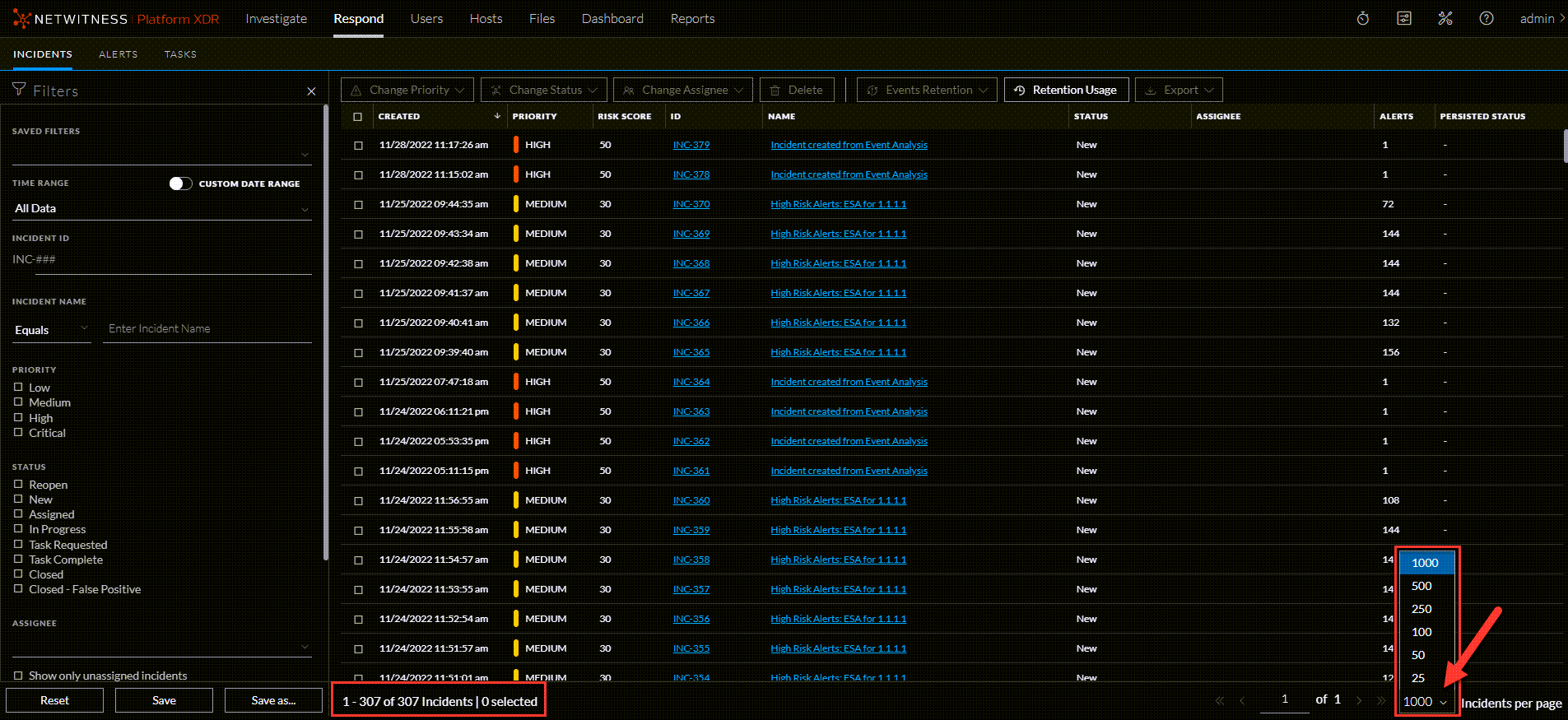The height and width of the screenshot is (720, 1568).
Task: Open the jobs list icon in header
Action: tap(1404, 18)
